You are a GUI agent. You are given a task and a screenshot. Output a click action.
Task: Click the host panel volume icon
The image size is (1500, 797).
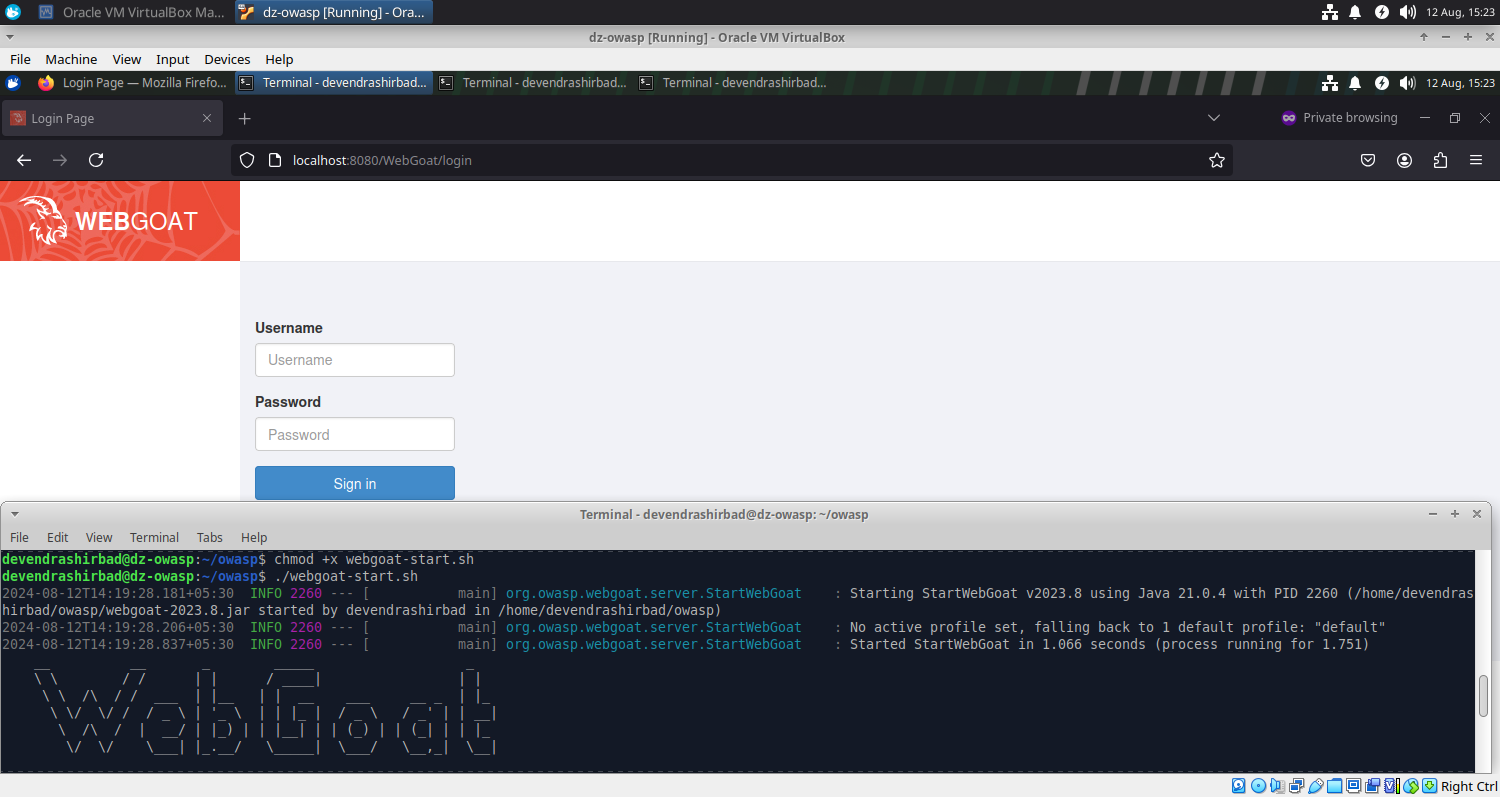(x=1408, y=12)
